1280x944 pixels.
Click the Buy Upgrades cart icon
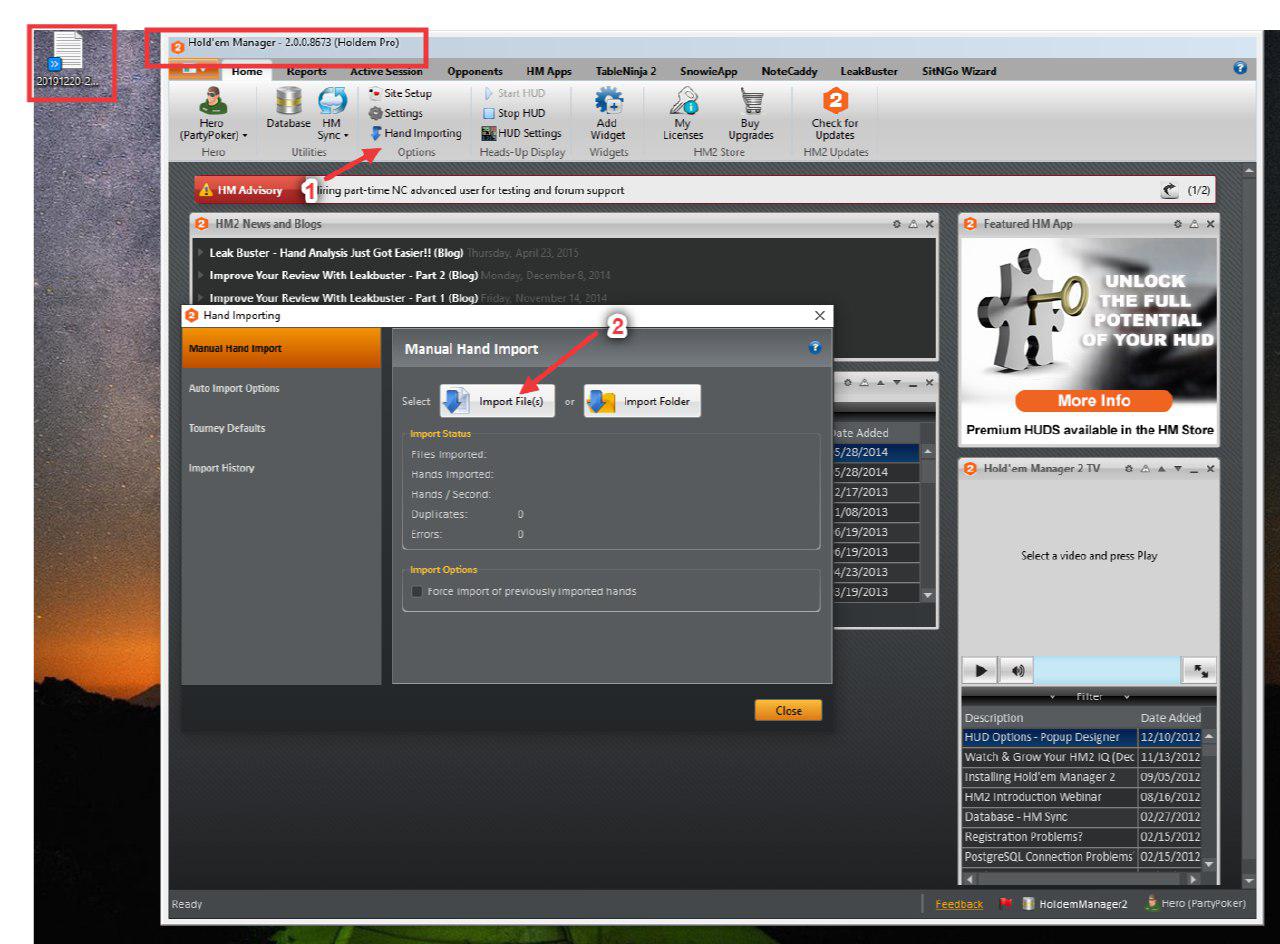(750, 105)
